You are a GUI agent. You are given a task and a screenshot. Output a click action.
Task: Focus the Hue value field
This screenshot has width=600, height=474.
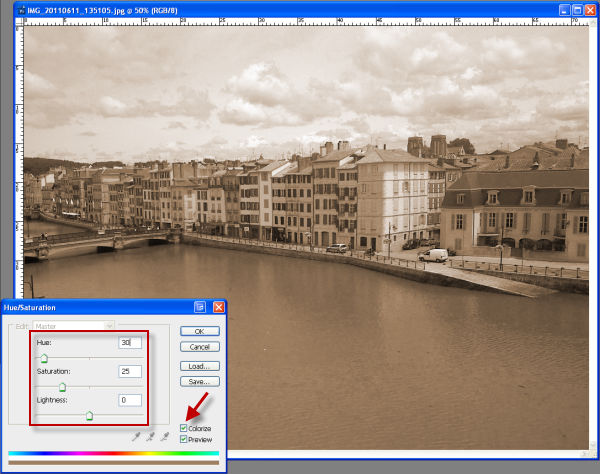pos(129,343)
